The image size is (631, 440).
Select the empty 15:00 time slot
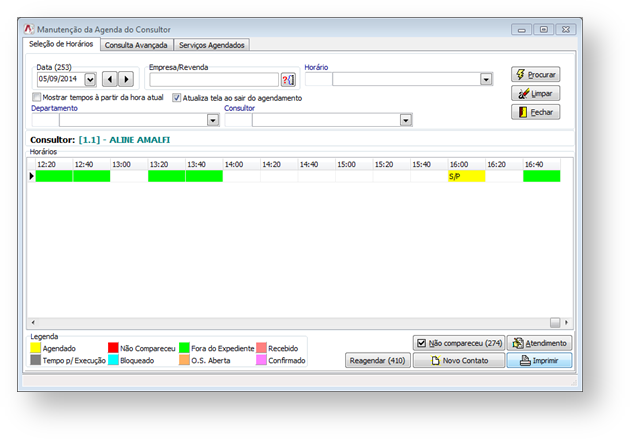click(354, 176)
